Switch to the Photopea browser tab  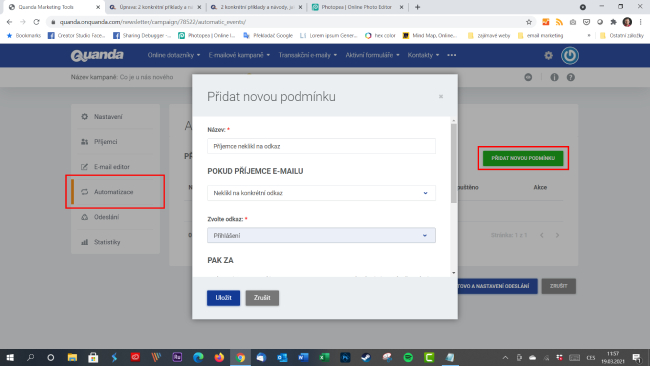(x=357, y=7)
